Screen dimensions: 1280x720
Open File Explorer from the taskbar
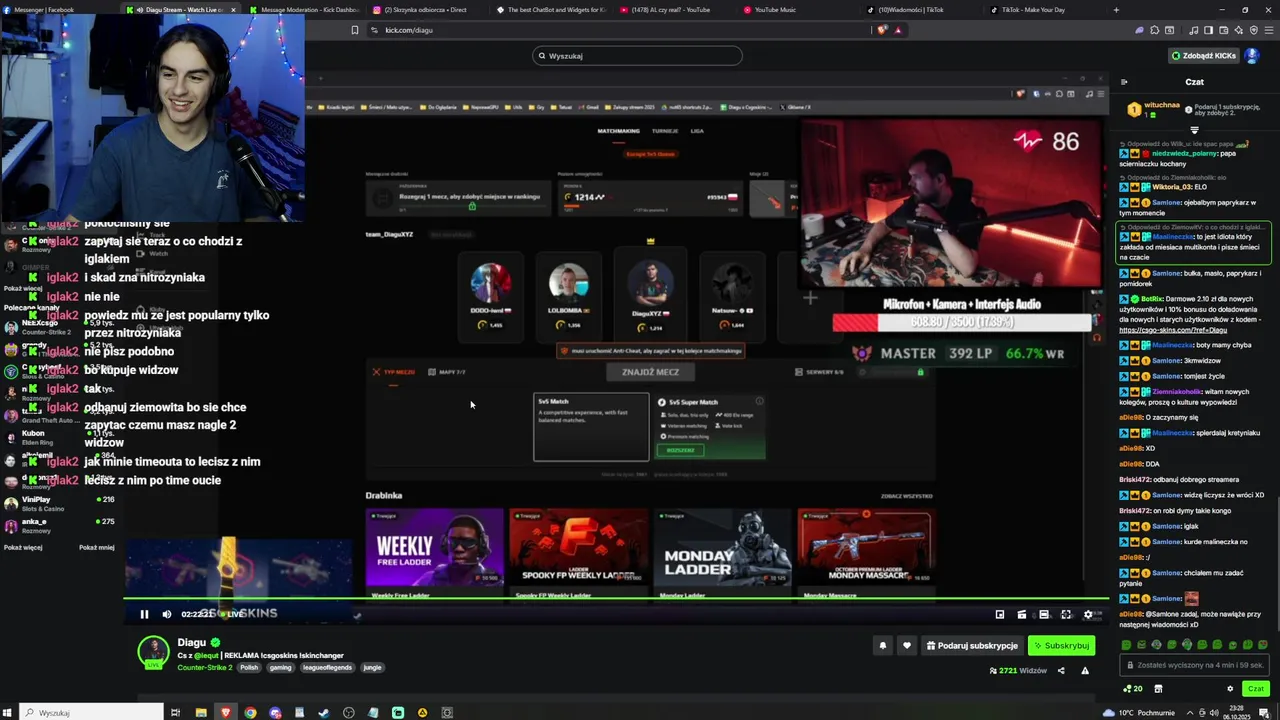[x=200, y=712]
